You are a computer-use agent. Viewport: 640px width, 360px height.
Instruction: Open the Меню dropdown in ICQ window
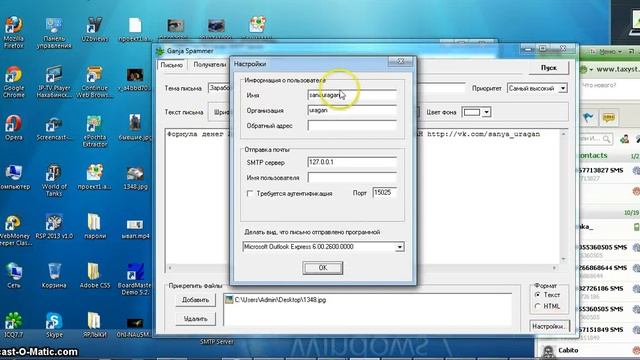click(610, 52)
